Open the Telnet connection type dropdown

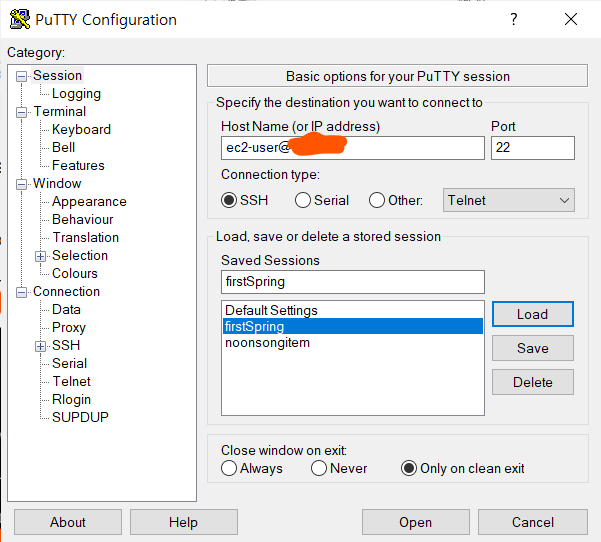[509, 200]
